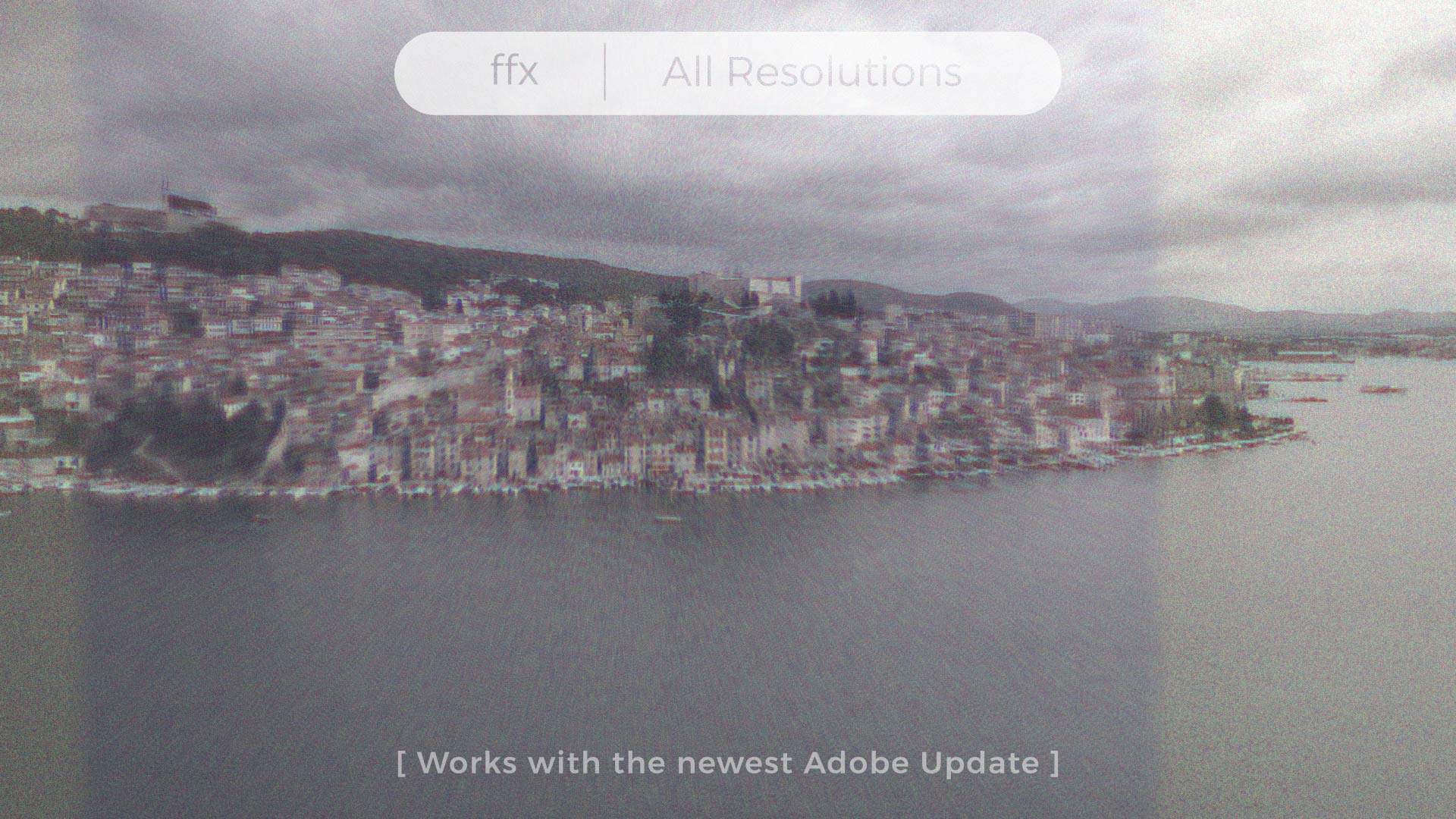The image size is (1456, 819).
Task: Click the All Resolutions label
Action: click(811, 73)
